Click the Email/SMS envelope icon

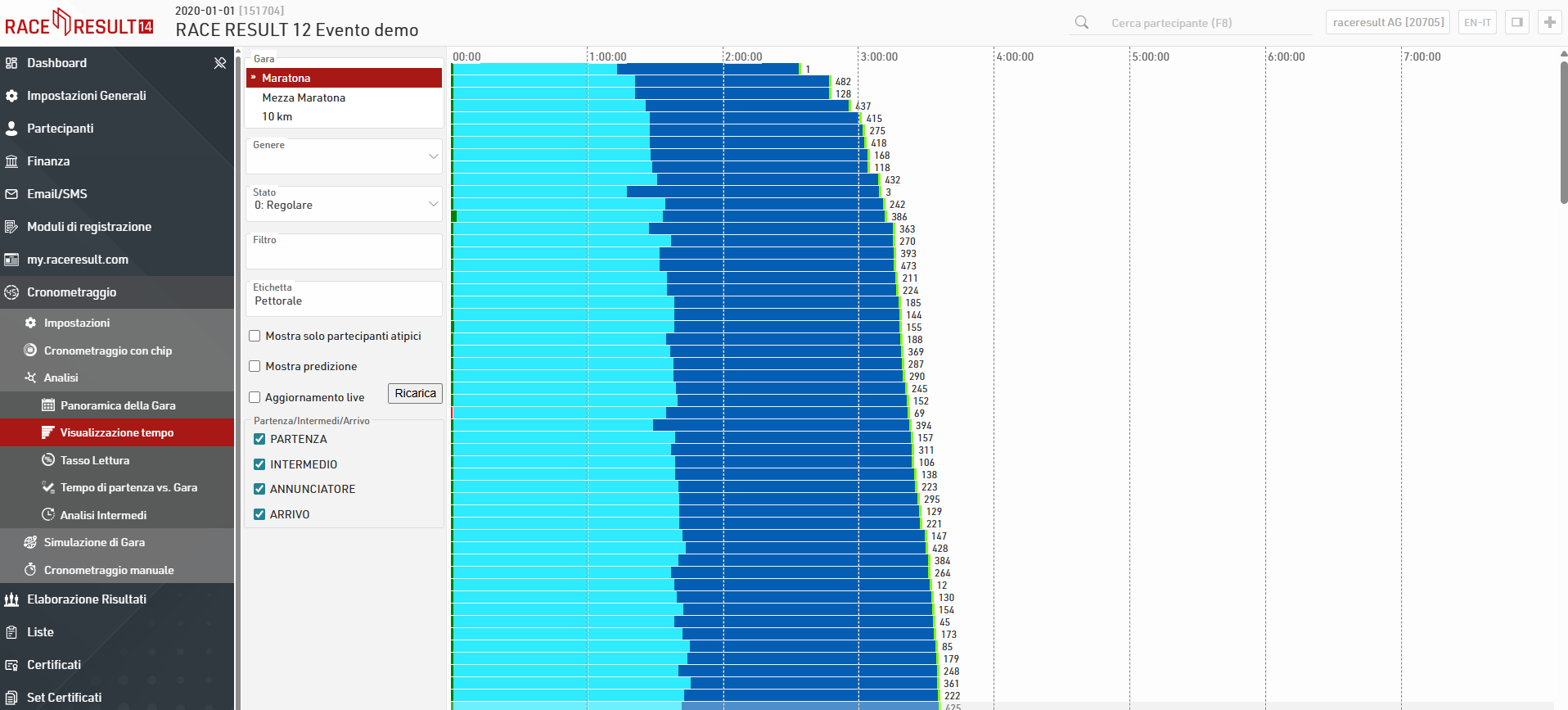tap(11, 194)
